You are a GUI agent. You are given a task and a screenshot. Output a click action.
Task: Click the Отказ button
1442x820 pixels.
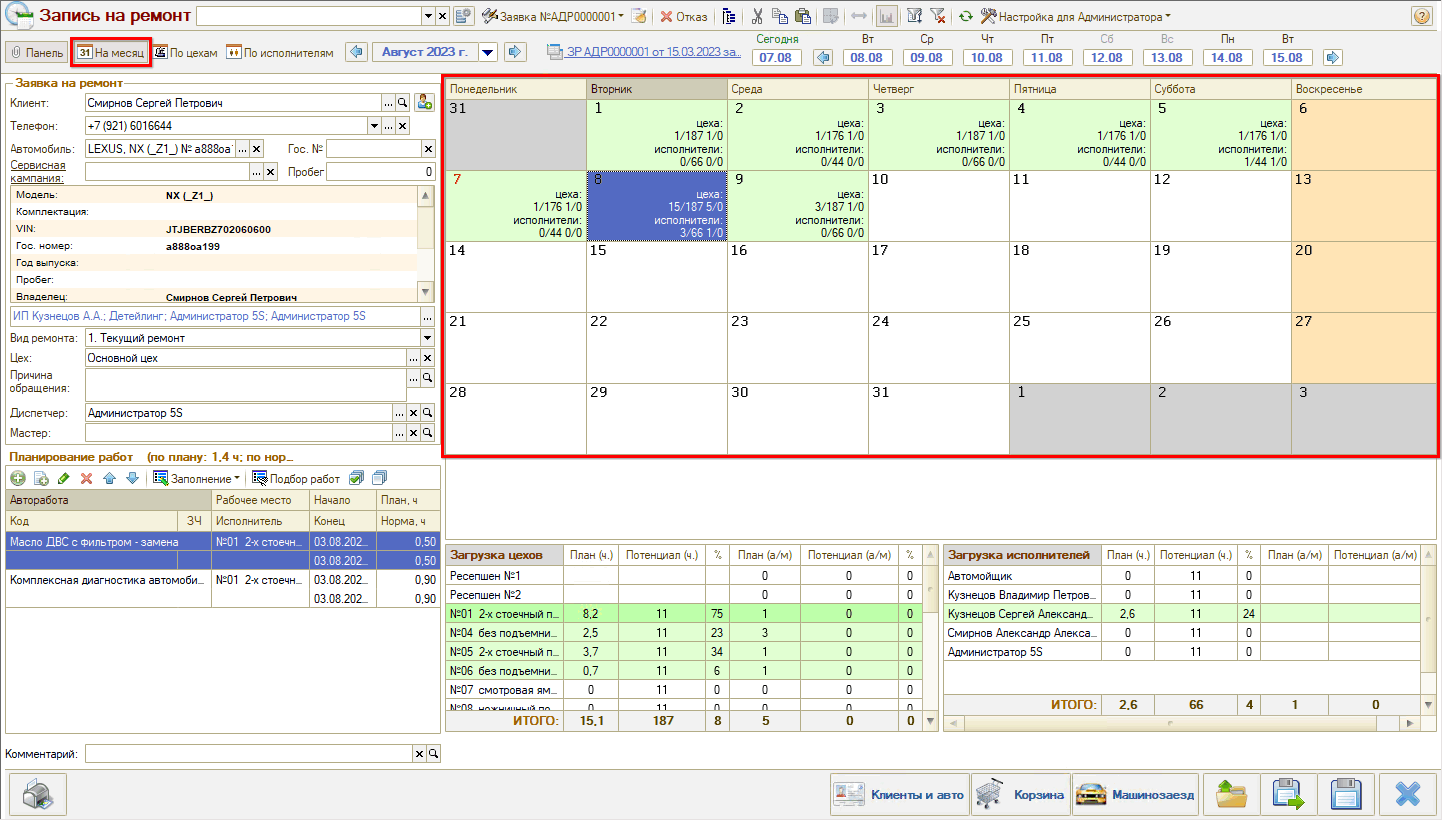tap(683, 16)
